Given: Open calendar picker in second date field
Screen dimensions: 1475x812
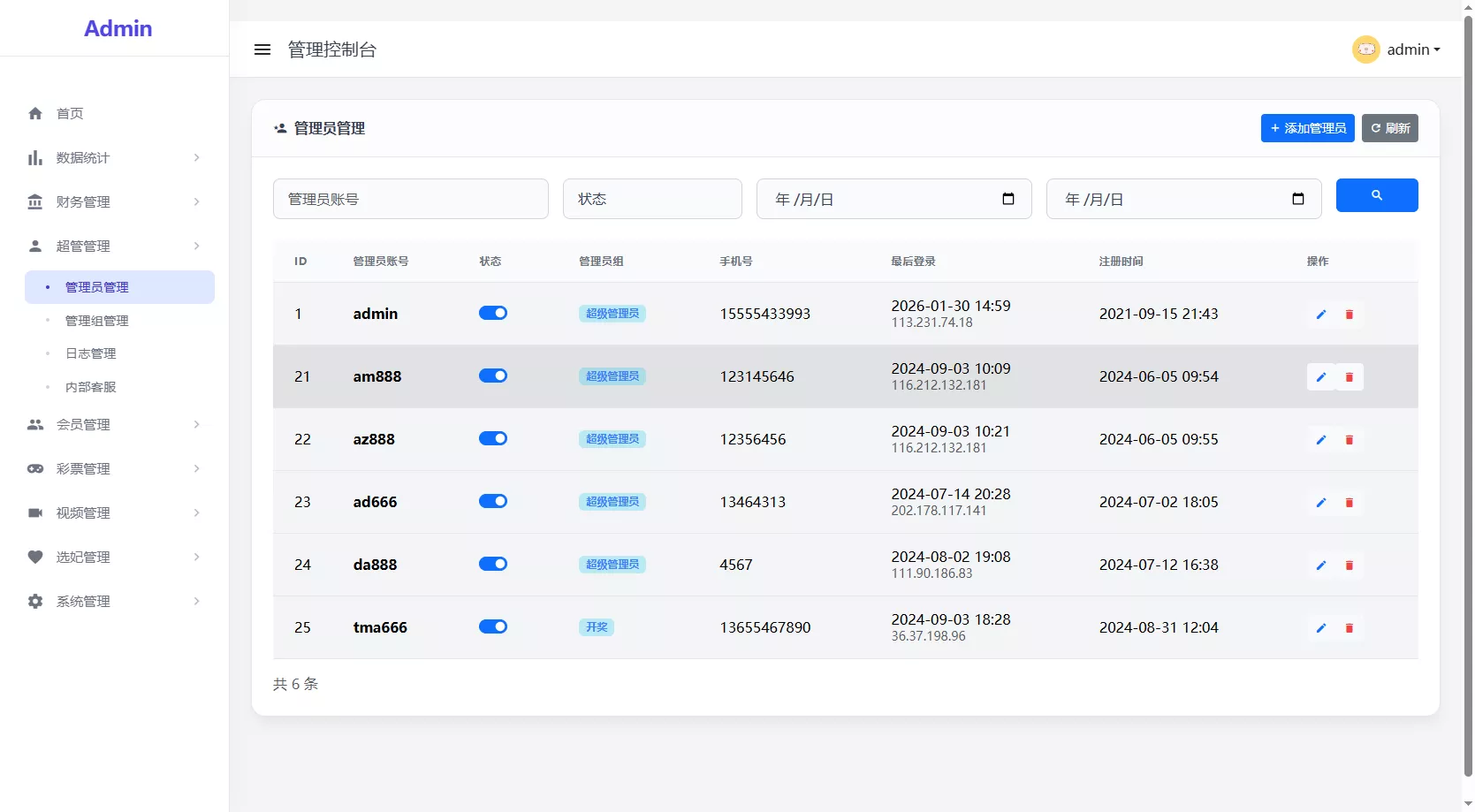Looking at the screenshot, I should pos(1297,199).
